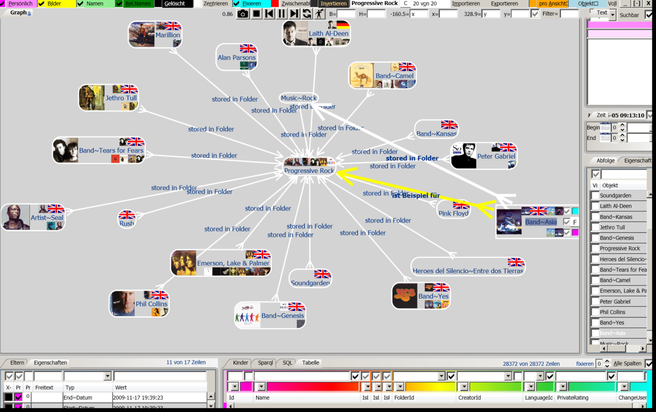Select the central Progressive Rock node
Image resolution: width=656 pixels, height=412 pixels.
[309, 166]
